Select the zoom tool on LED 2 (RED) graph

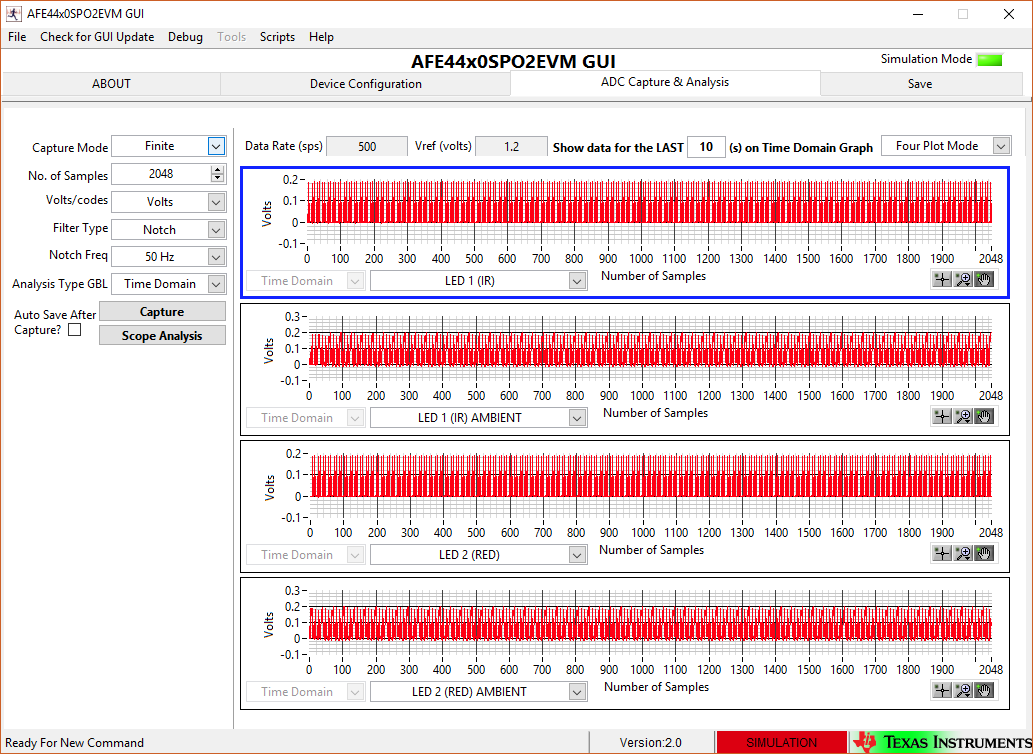point(963,553)
